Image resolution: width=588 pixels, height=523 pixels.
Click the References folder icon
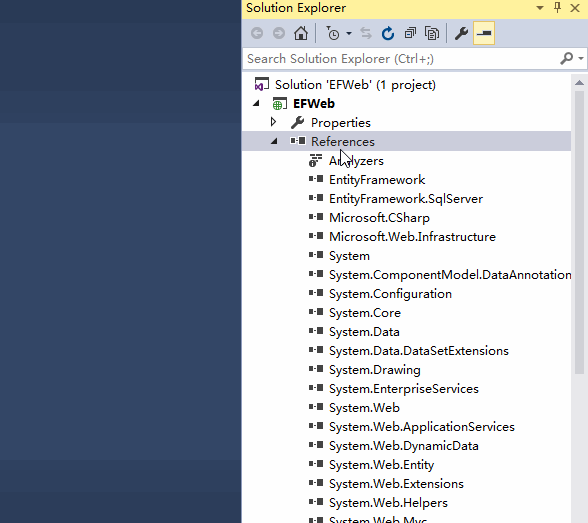coord(298,141)
